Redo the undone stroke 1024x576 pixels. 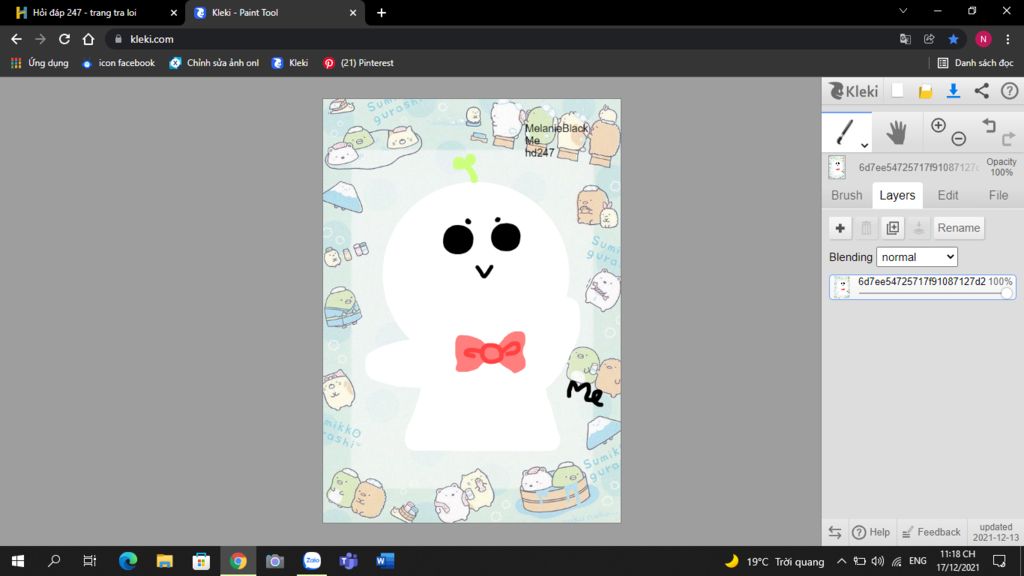(x=1008, y=138)
